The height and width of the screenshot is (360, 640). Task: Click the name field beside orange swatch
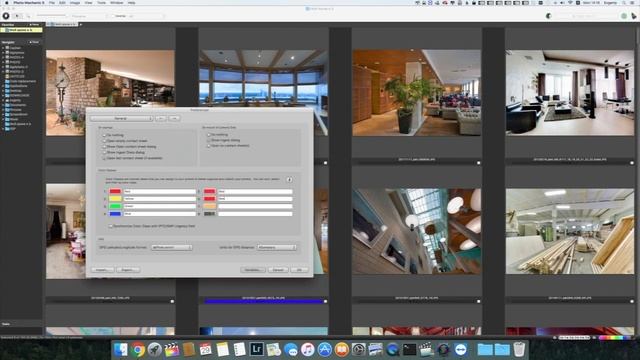tap(255, 206)
